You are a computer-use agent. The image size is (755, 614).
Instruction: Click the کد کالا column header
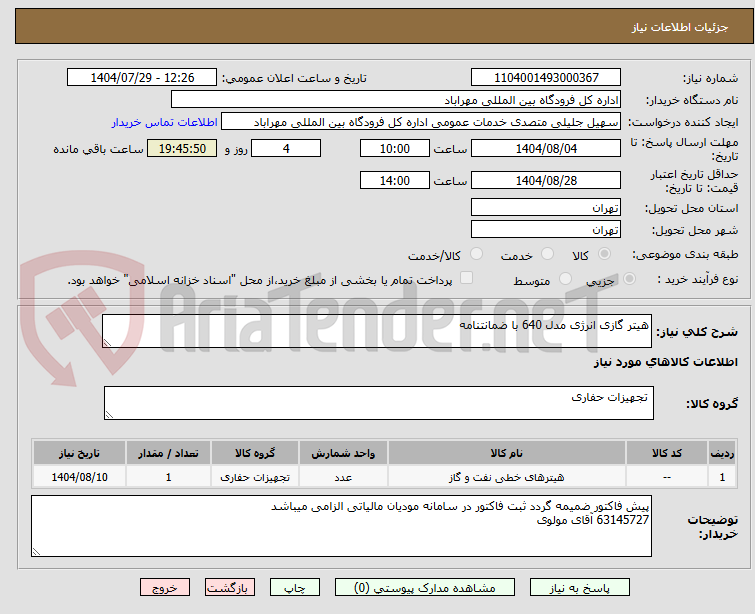point(666,453)
